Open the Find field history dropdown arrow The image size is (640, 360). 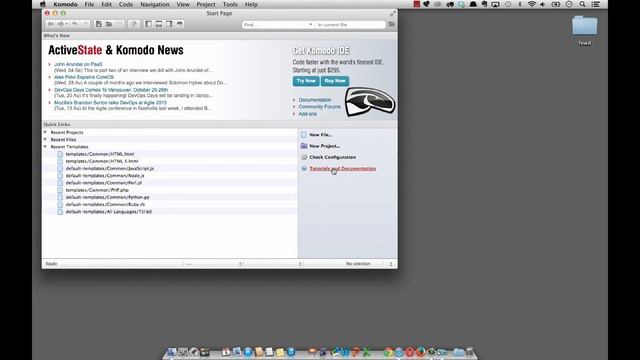[x=311, y=24]
